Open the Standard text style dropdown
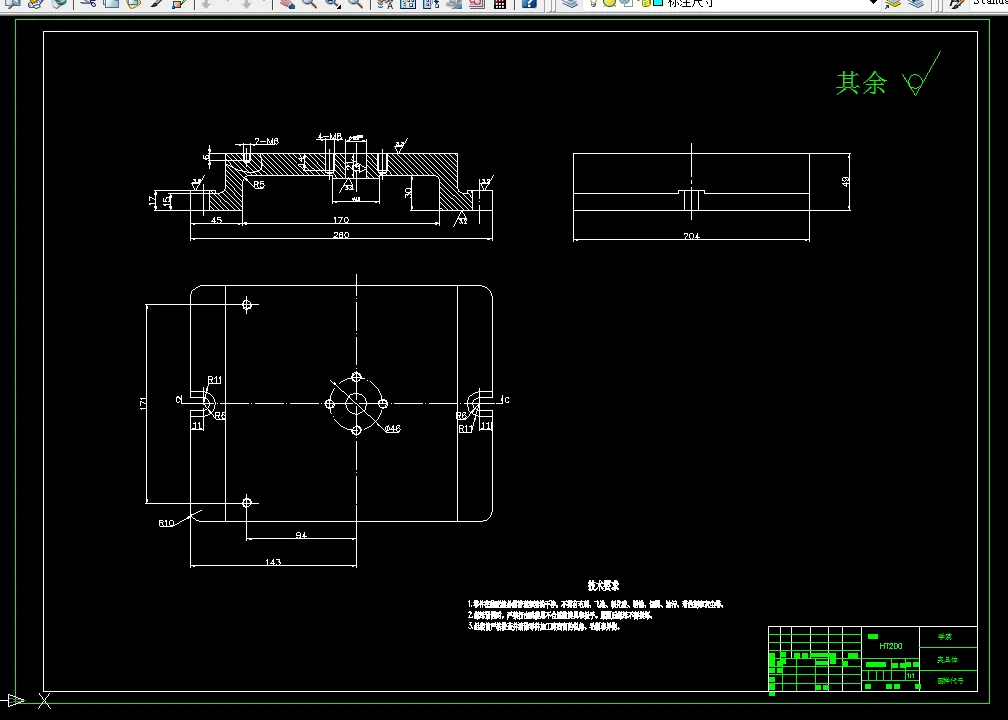This screenshot has height=720, width=1008. click(x=990, y=3)
